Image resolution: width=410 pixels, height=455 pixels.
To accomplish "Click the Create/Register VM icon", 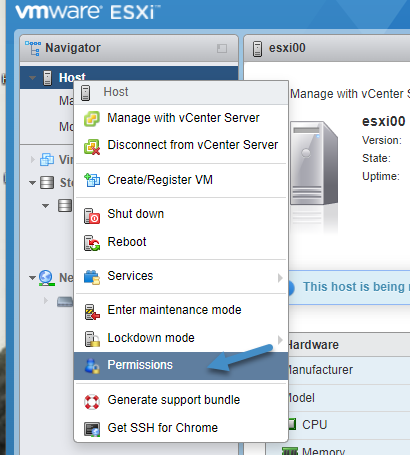I will (x=92, y=180).
